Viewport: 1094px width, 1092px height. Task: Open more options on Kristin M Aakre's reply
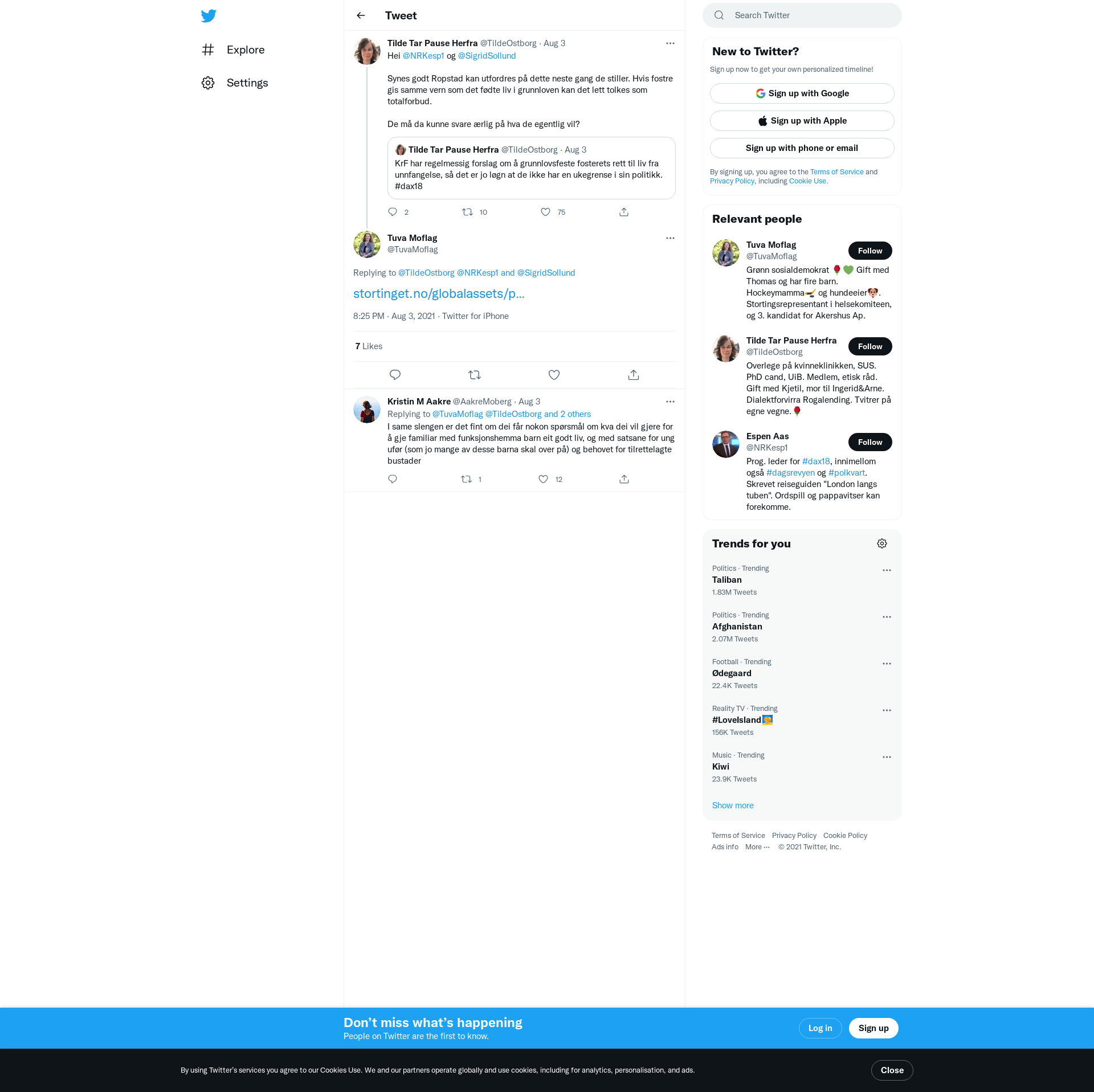point(670,402)
